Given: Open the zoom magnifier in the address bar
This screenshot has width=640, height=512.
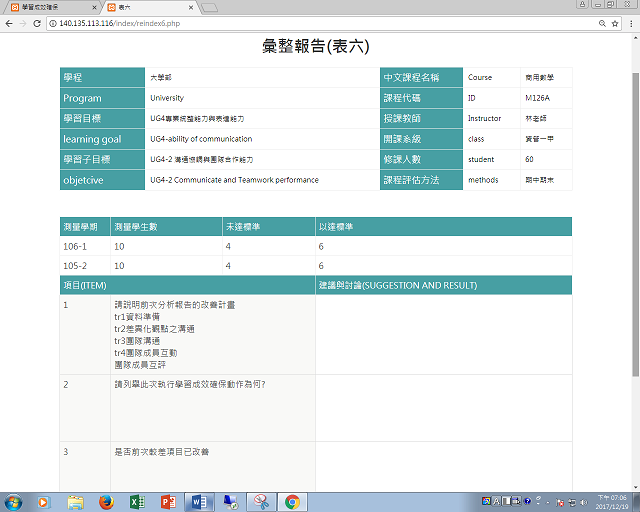Looking at the screenshot, I should pyautogui.click(x=602, y=24).
